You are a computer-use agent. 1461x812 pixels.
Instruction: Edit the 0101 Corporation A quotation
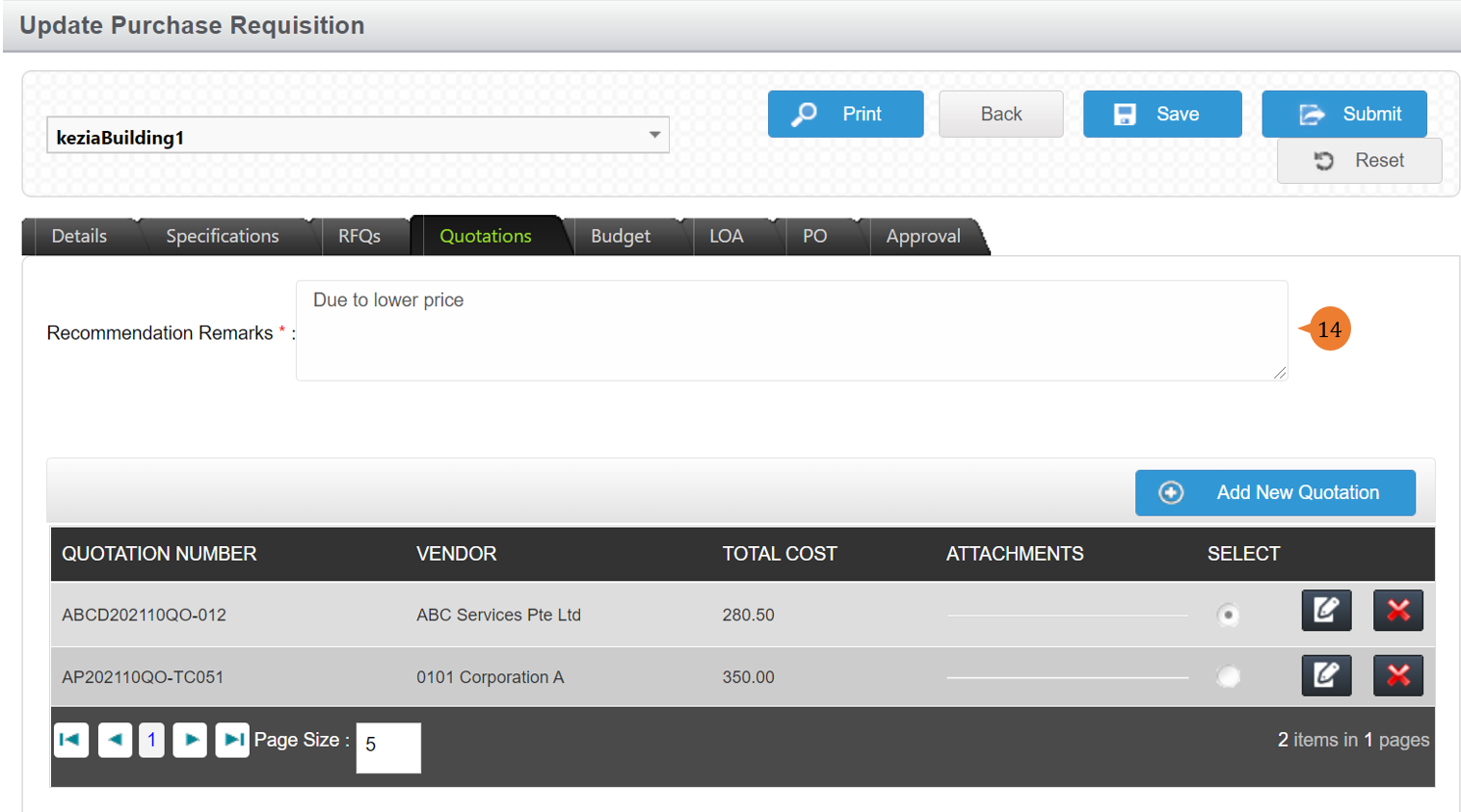(x=1326, y=675)
